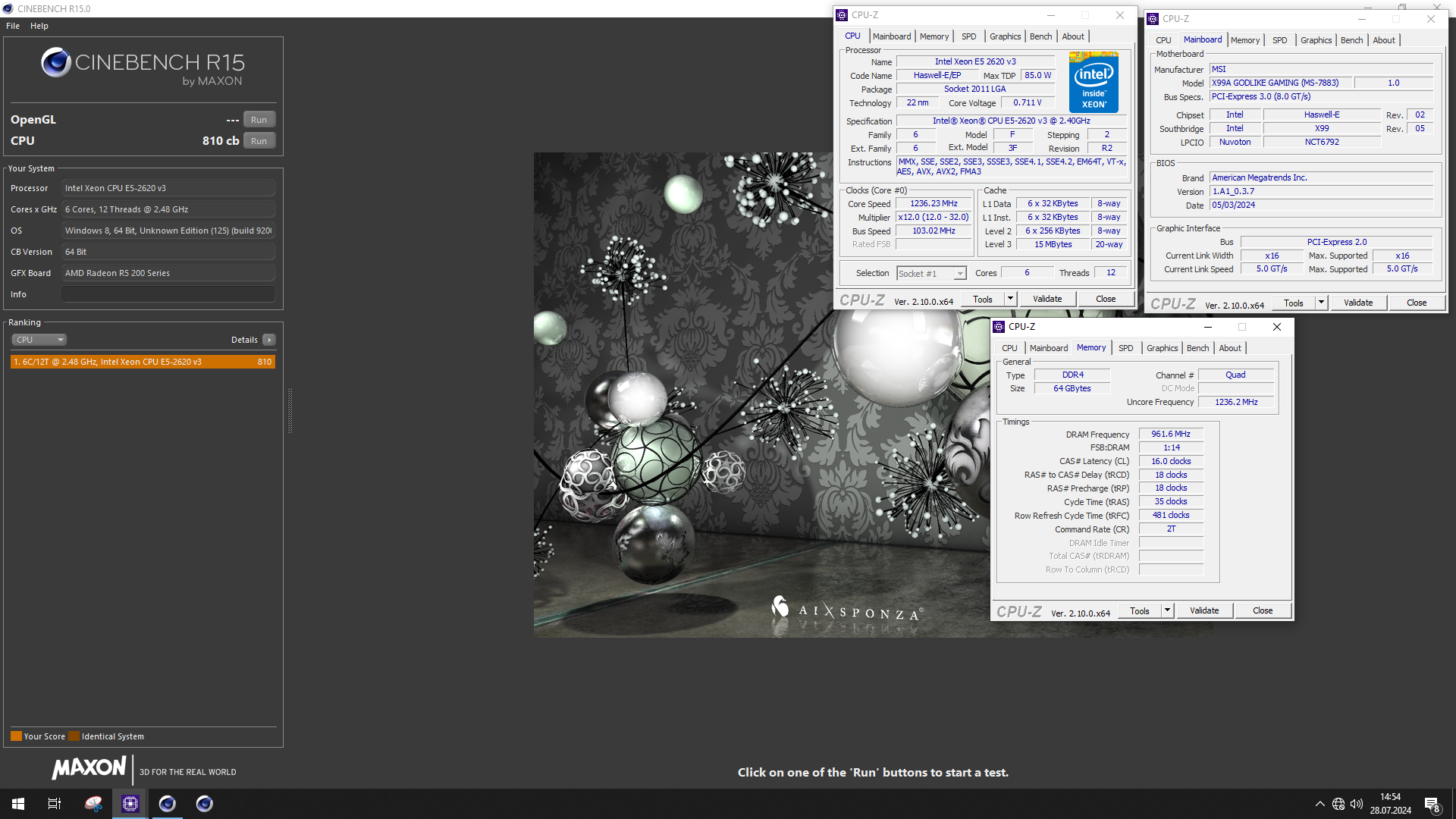
Task: Open About tab in CPU-Z CPU window
Action: point(1073,36)
